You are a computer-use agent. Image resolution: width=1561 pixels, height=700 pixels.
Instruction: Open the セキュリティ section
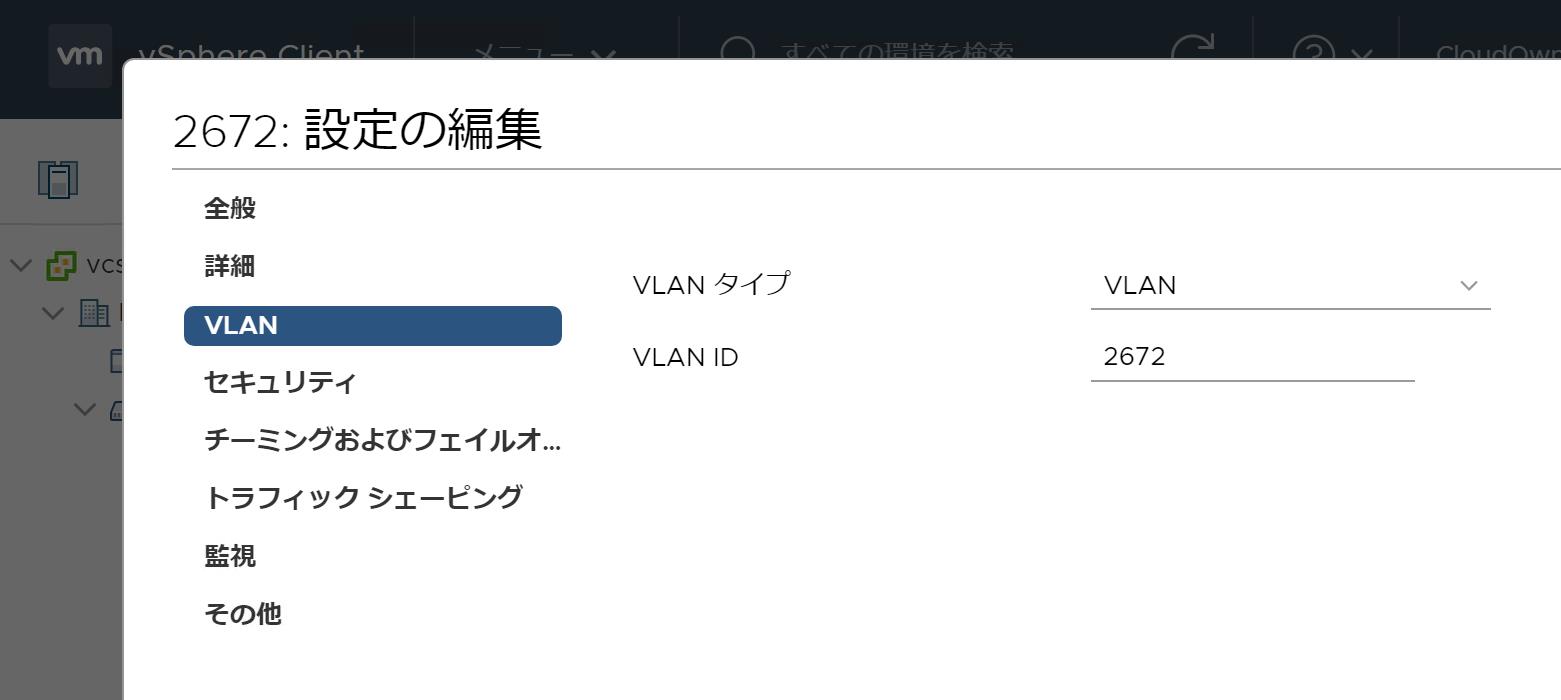coord(280,382)
